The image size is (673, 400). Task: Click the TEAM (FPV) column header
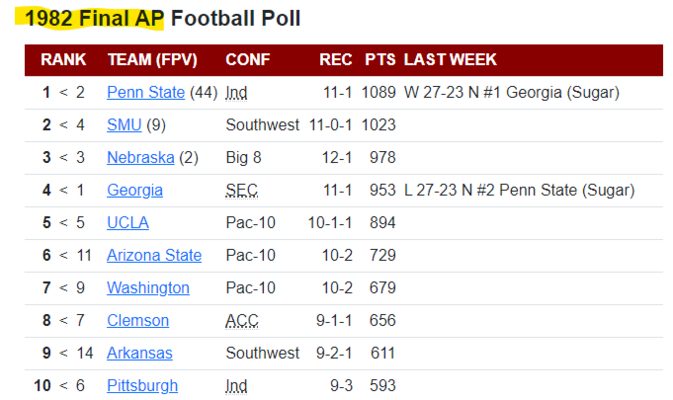point(152,60)
